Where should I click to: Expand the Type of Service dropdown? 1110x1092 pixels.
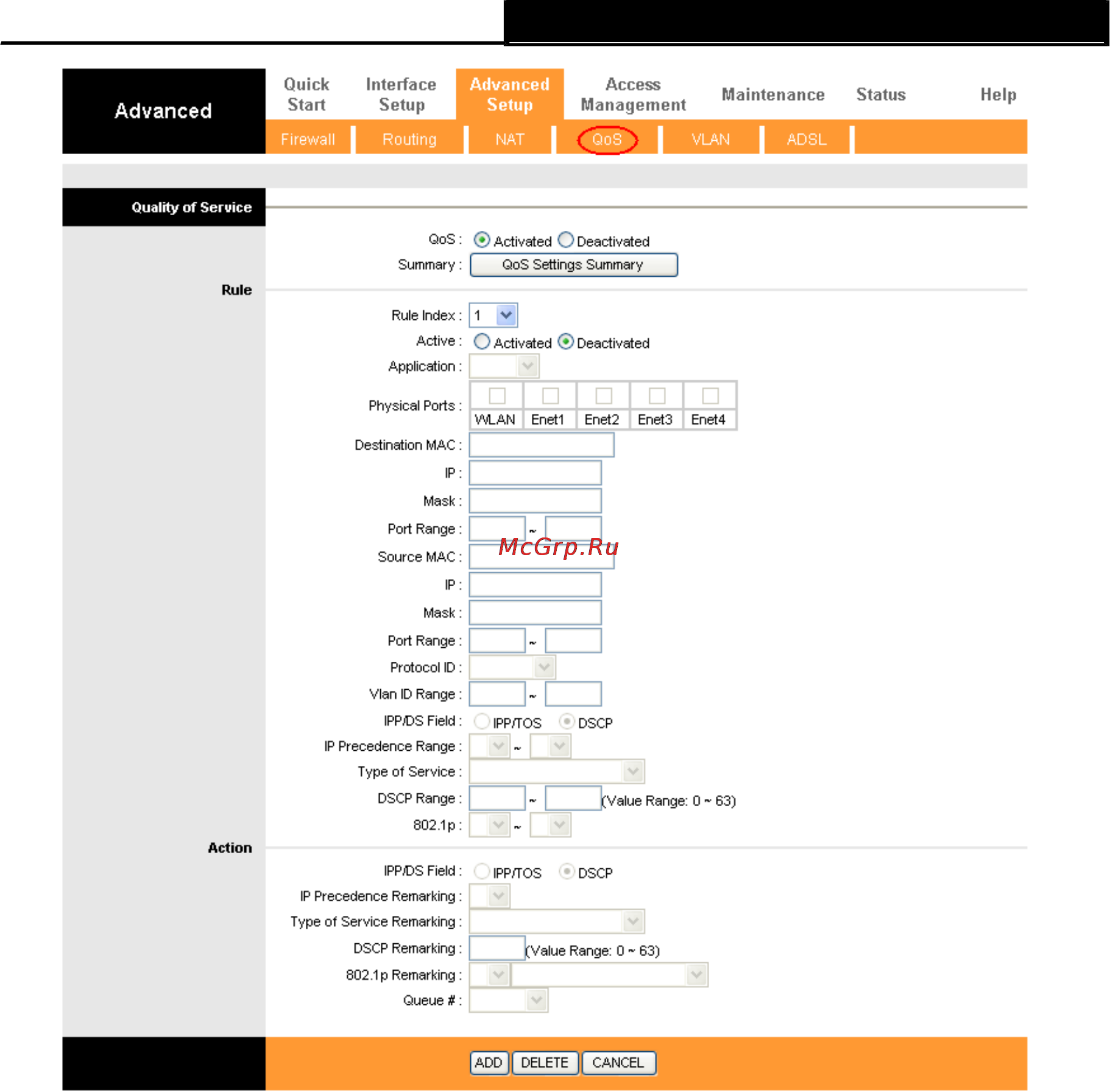tap(557, 771)
